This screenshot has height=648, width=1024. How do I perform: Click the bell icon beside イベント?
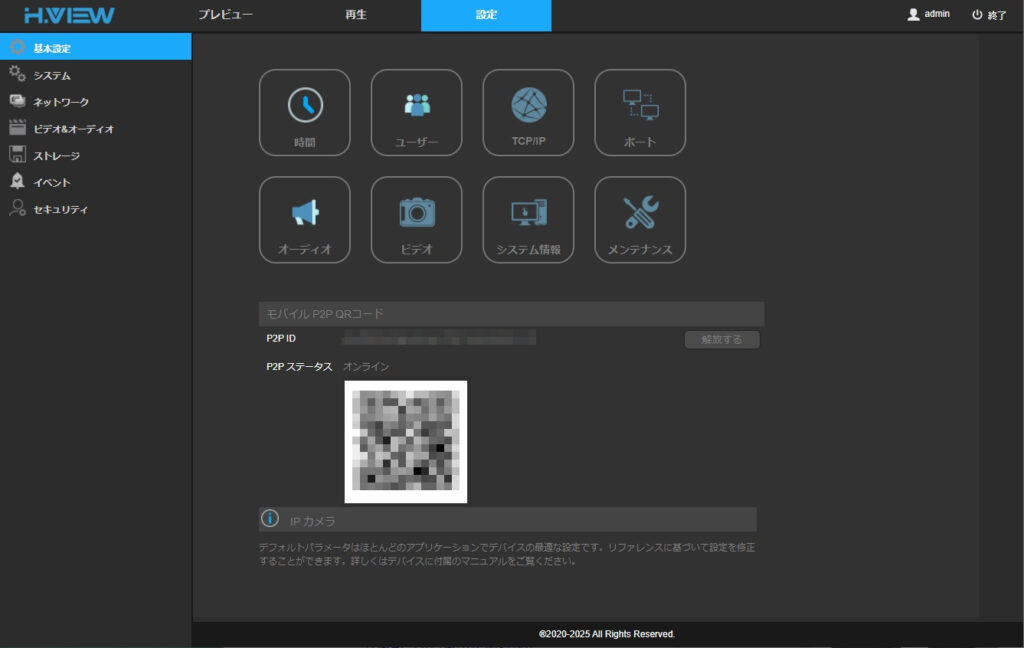coord(18,182)
